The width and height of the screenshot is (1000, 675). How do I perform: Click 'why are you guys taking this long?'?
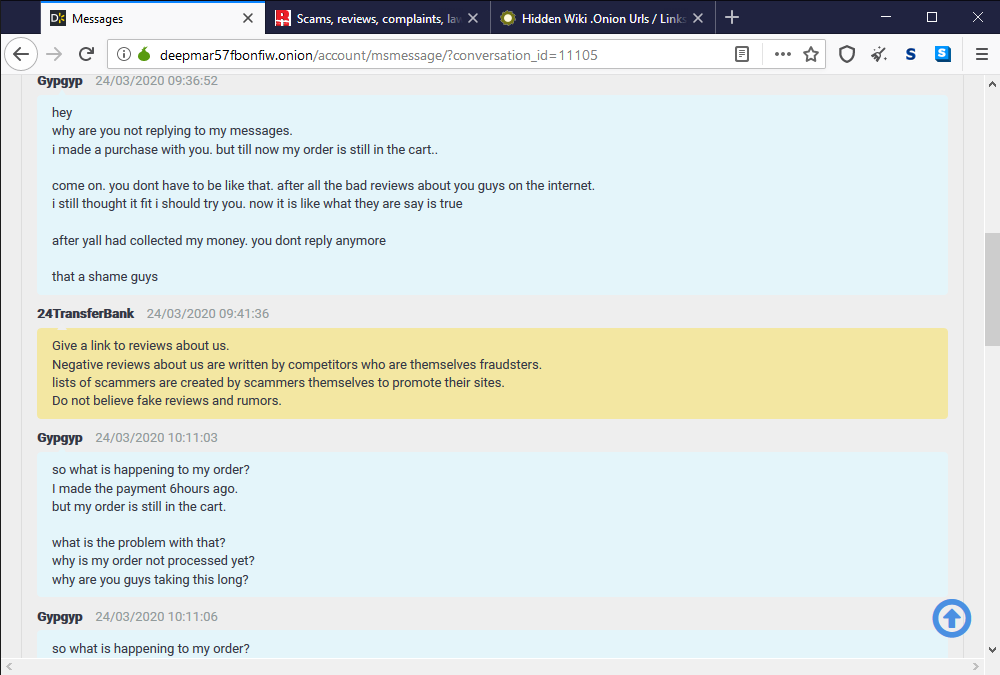click(x=150, y=580)
